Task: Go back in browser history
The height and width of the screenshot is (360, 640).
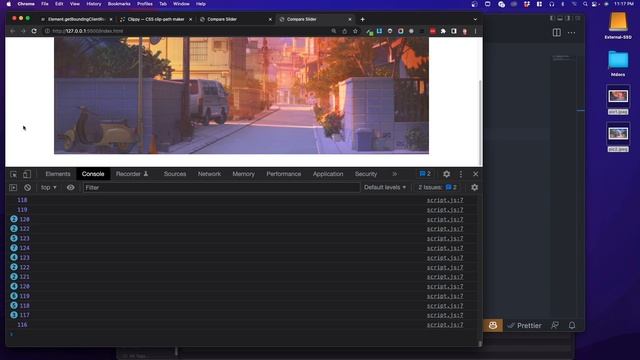Action: click(x=13, y=31)
